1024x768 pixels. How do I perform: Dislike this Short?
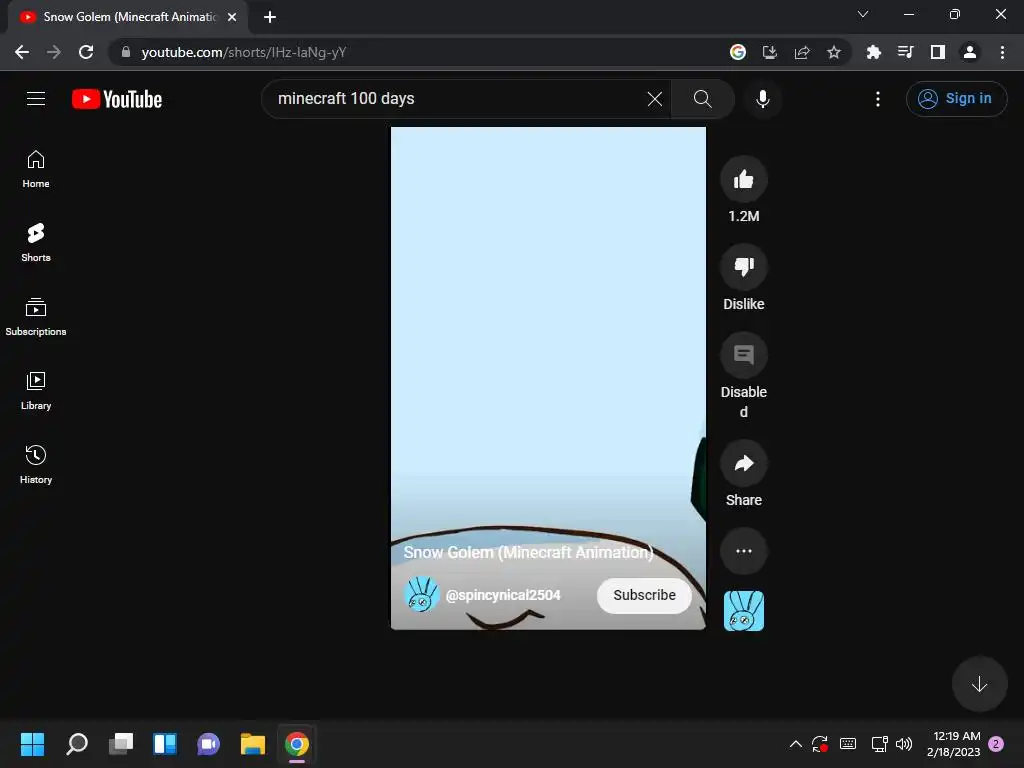743,267
